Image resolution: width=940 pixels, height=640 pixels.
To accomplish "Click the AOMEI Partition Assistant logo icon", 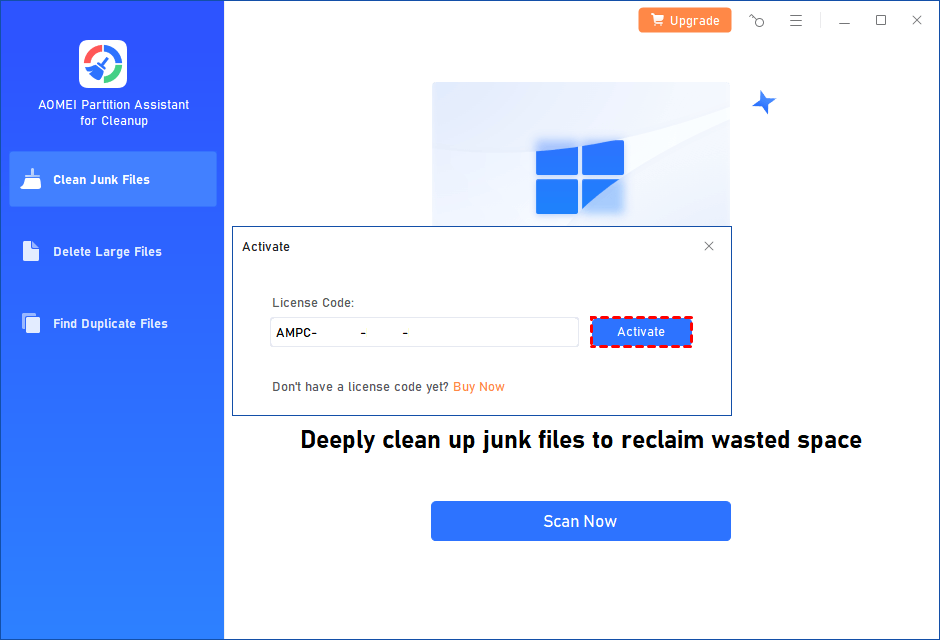I will 103,64.
